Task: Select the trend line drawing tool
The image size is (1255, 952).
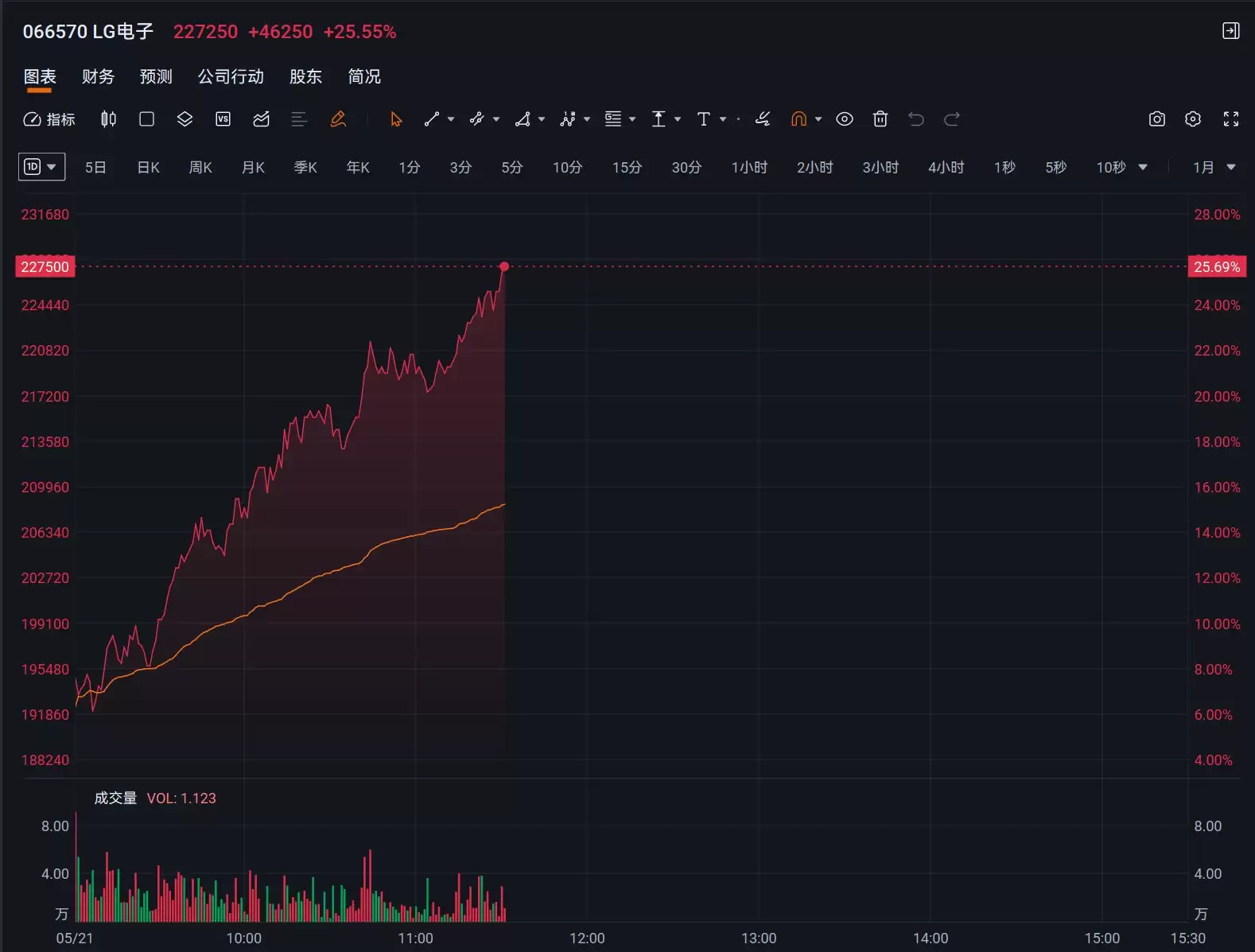Action: 432,119
